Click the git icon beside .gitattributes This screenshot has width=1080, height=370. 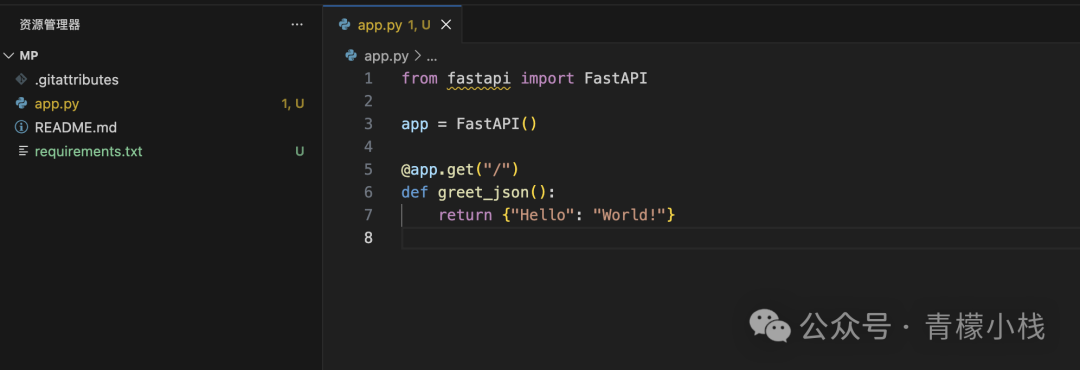(x=21, y=79)
